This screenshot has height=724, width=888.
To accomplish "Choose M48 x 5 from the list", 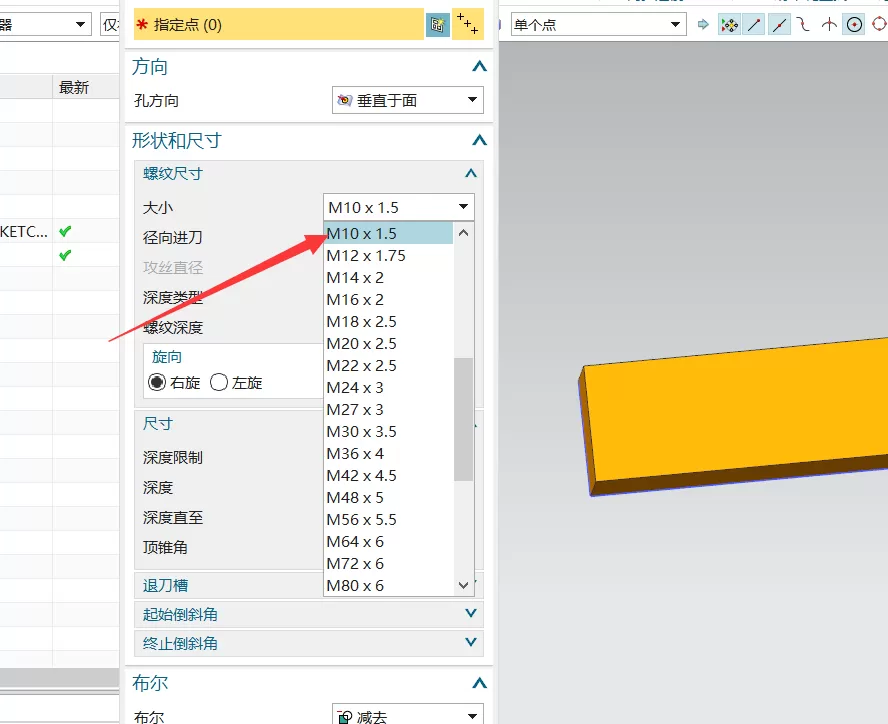I will (388, 498).
